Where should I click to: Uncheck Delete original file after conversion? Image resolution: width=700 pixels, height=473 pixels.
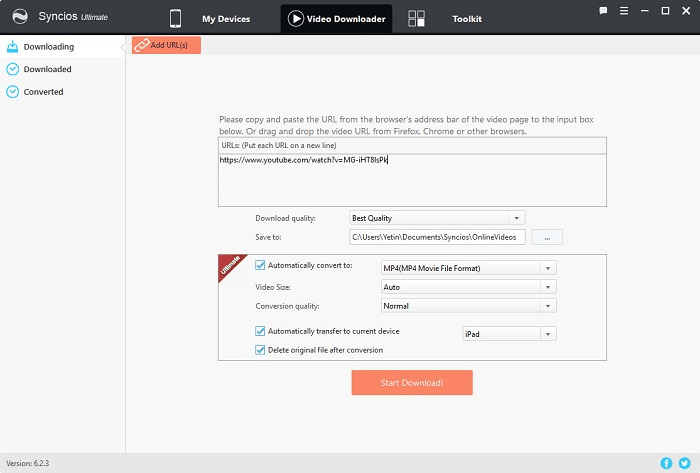click(x=261, y=350)
